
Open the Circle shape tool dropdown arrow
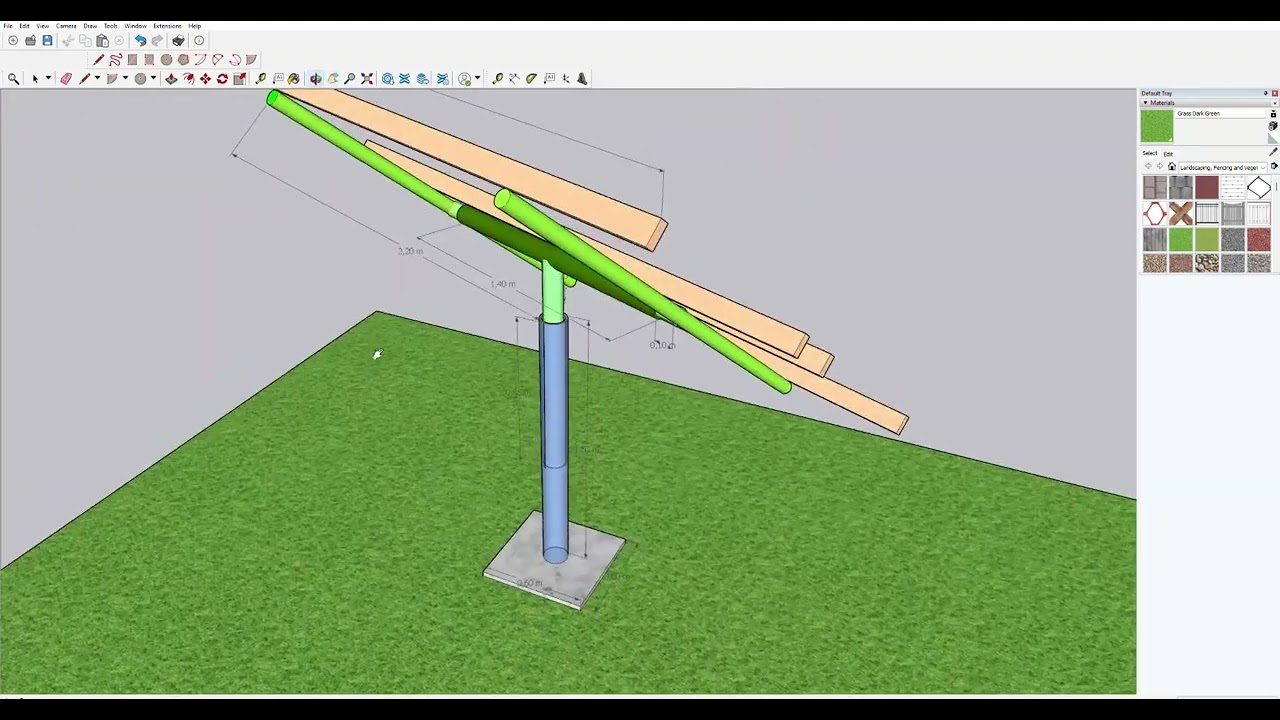point(153,78)
